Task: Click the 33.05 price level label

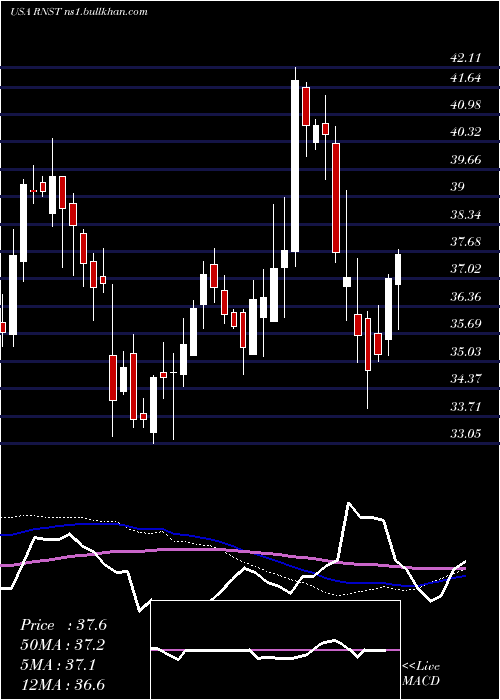Action: pos(466,434)
